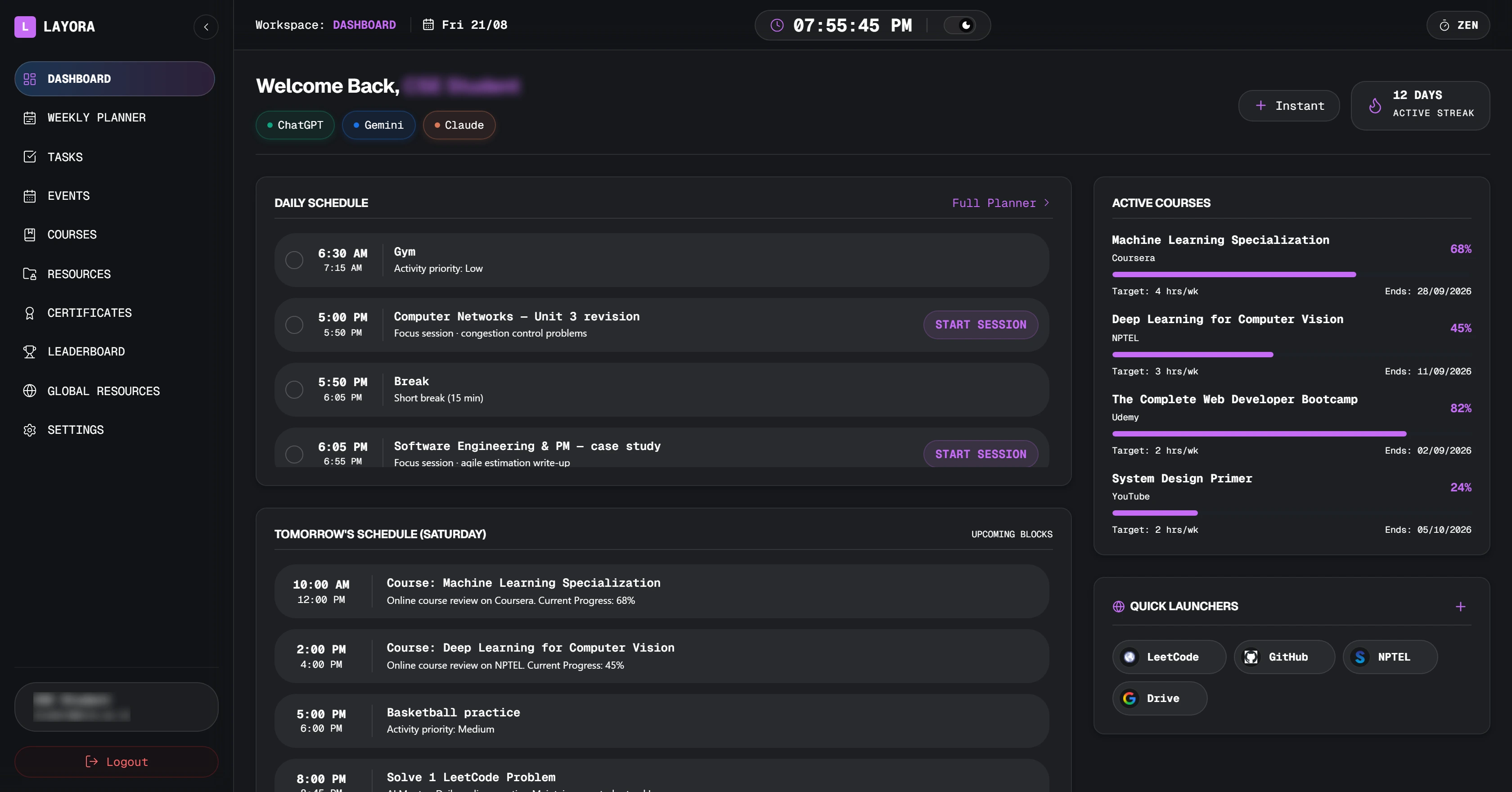This screenshot has height=792, width=1512.
Task: Check off Computer Networks Unit 3 revision
Action: point(294,324)
